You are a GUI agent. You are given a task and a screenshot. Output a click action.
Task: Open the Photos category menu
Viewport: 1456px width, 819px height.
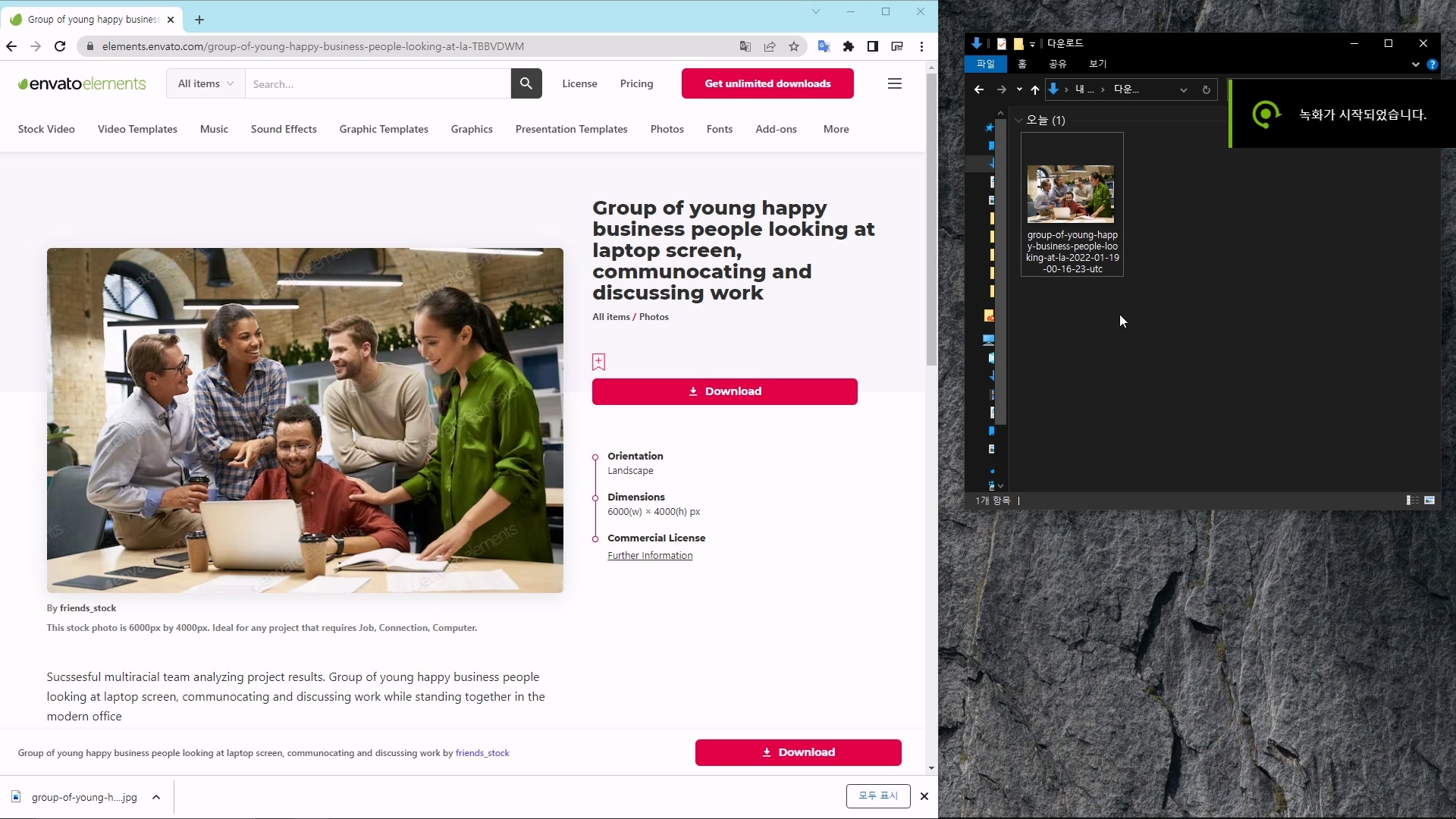click(667, 129)
